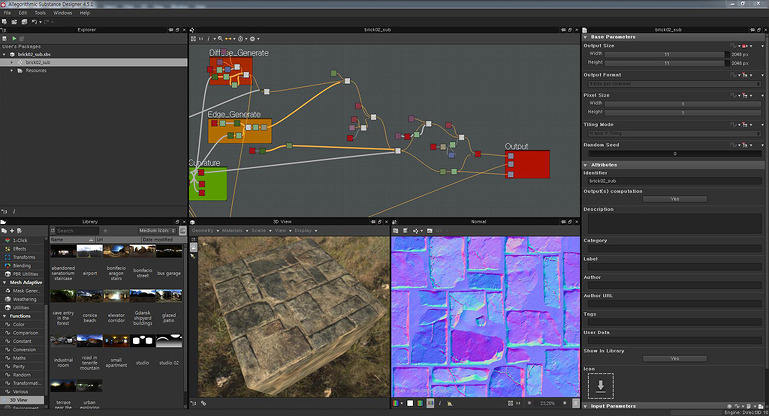Open the Windows menu
This screenshot has height=416, width=769.
click(x=62, y=13)
